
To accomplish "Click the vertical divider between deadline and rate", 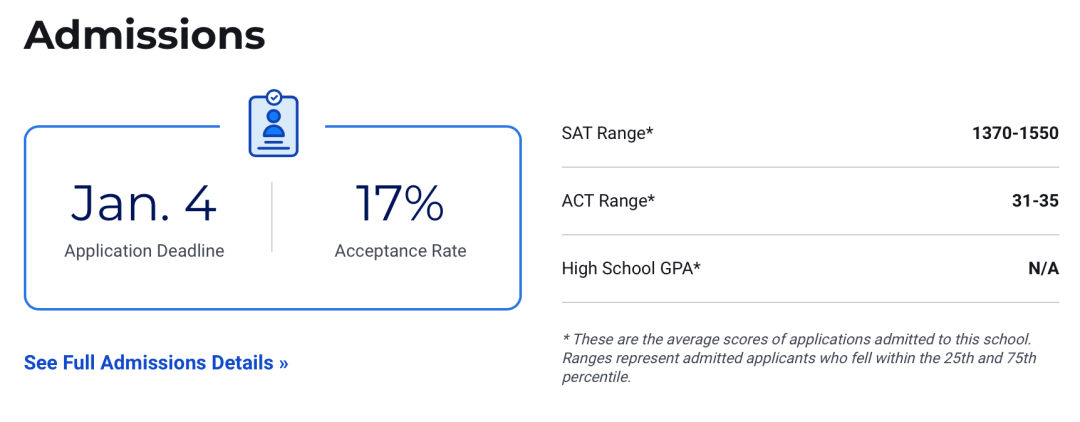I will (272, 217).
